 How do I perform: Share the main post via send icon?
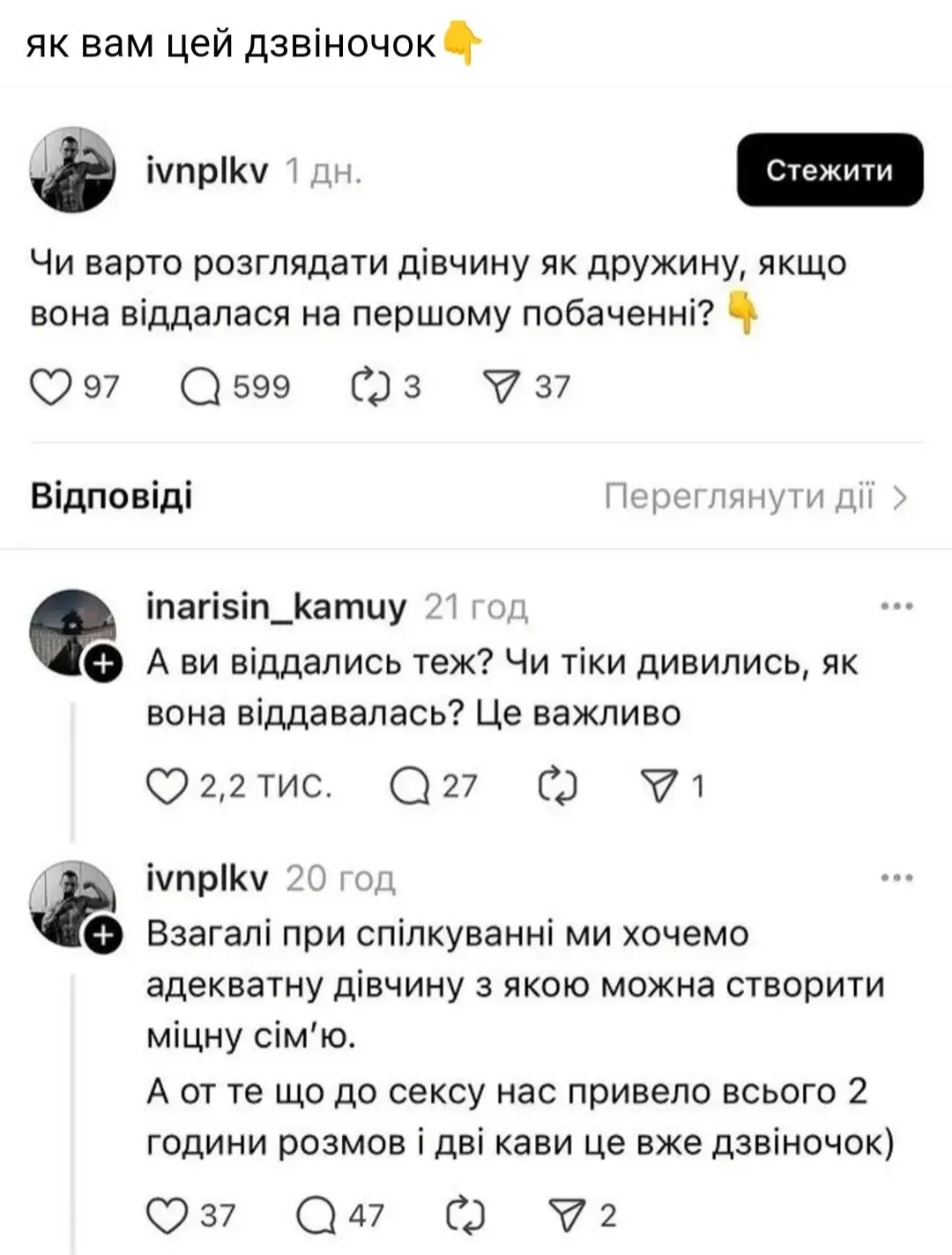pyautogui.click(x=503, y=387)
